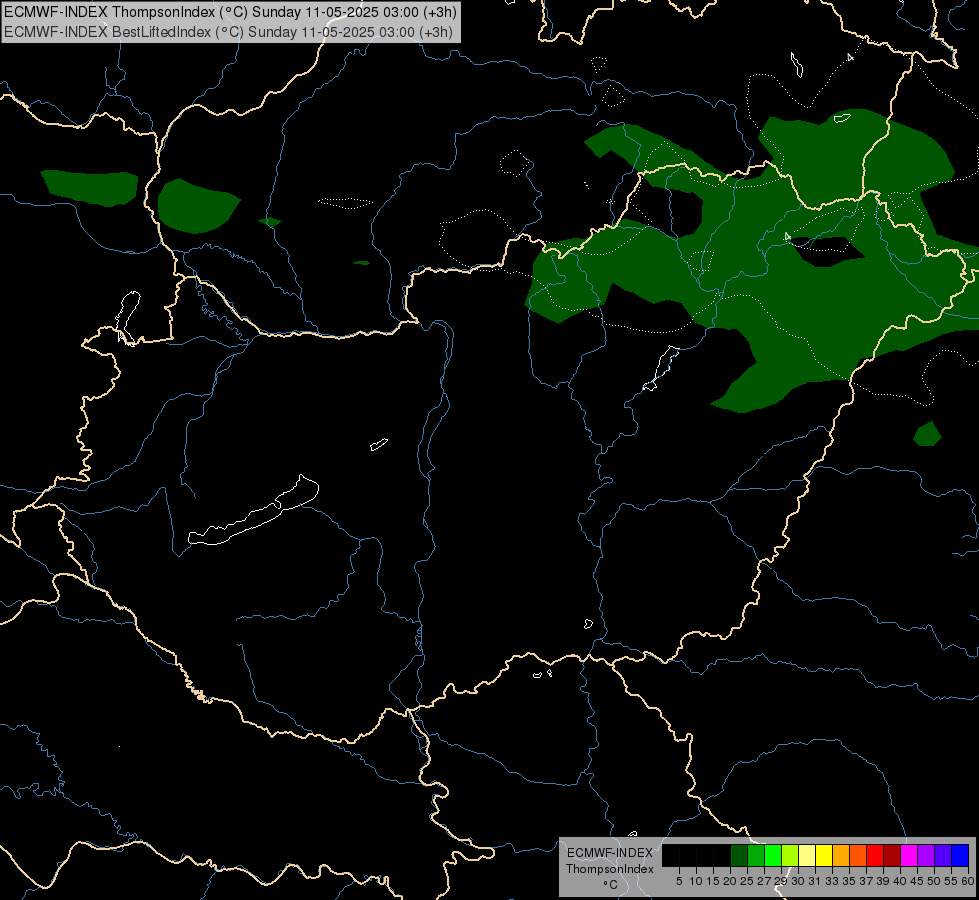The width and height of the screenshot is (979, 900).
Task: Click the ThompsonIndex label in the legend
Action: [610, 869]
